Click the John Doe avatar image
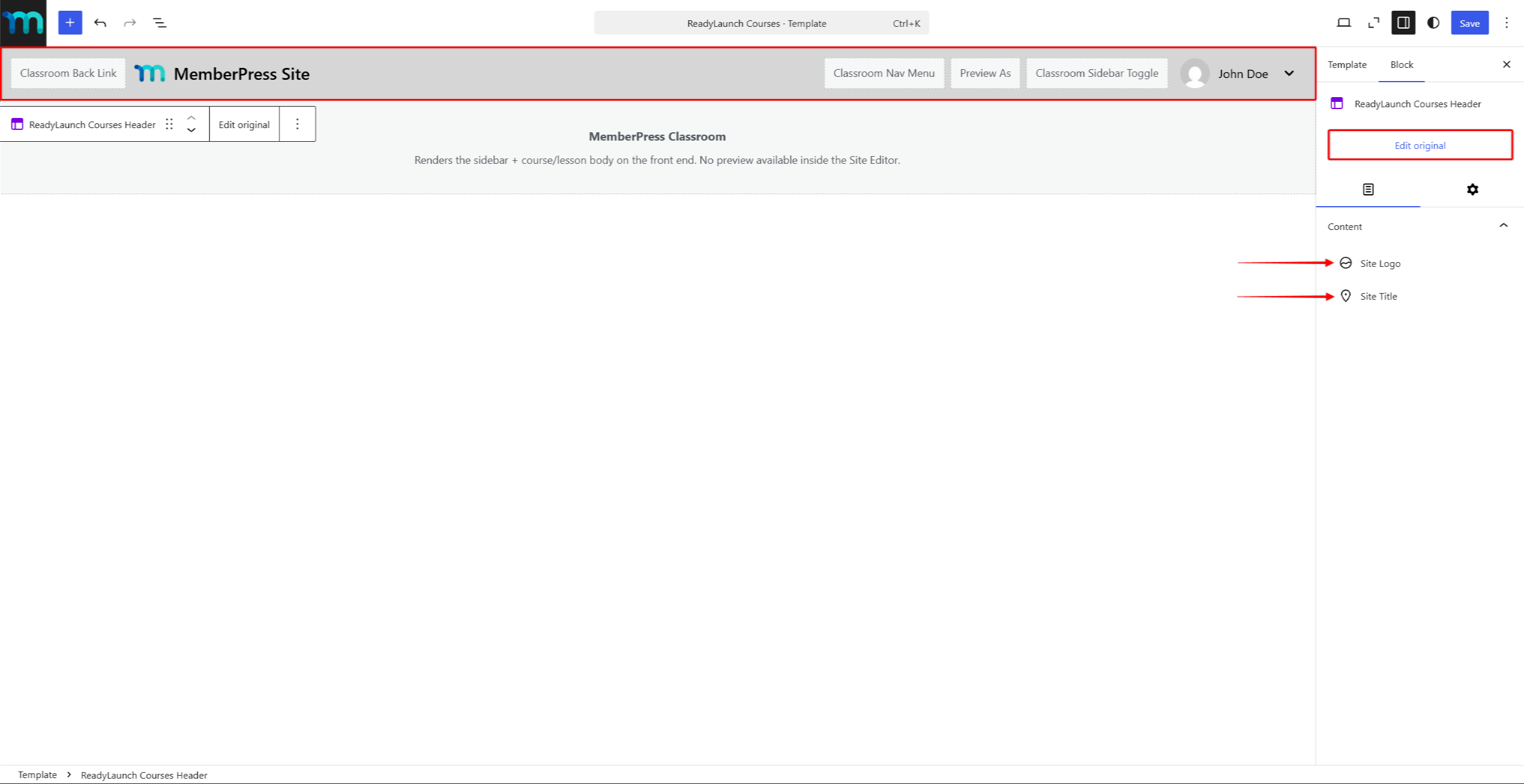This screenshot has width=1524, height=784. (1194, 73)
